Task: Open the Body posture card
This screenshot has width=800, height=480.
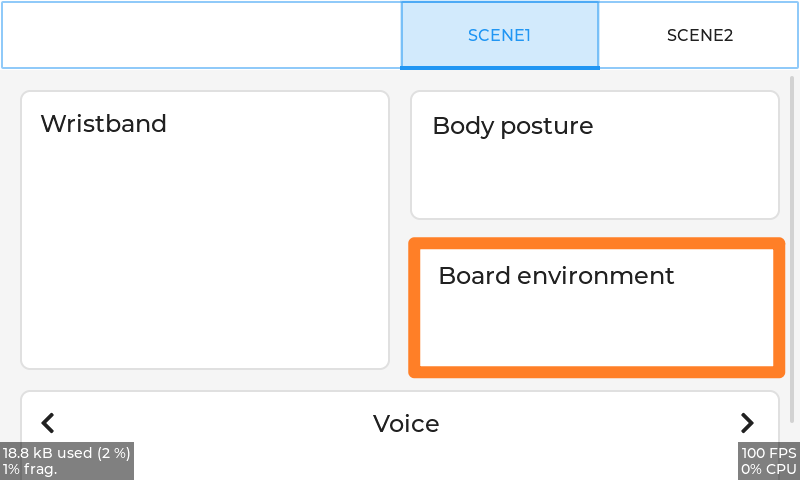Action: [594, 155]
